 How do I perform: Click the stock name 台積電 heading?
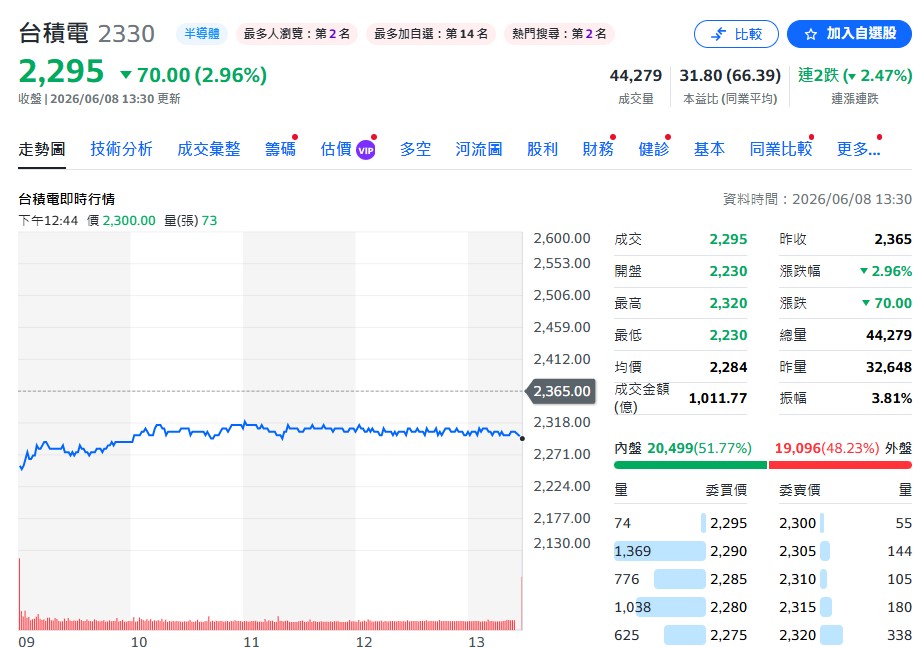coord(53,33)
